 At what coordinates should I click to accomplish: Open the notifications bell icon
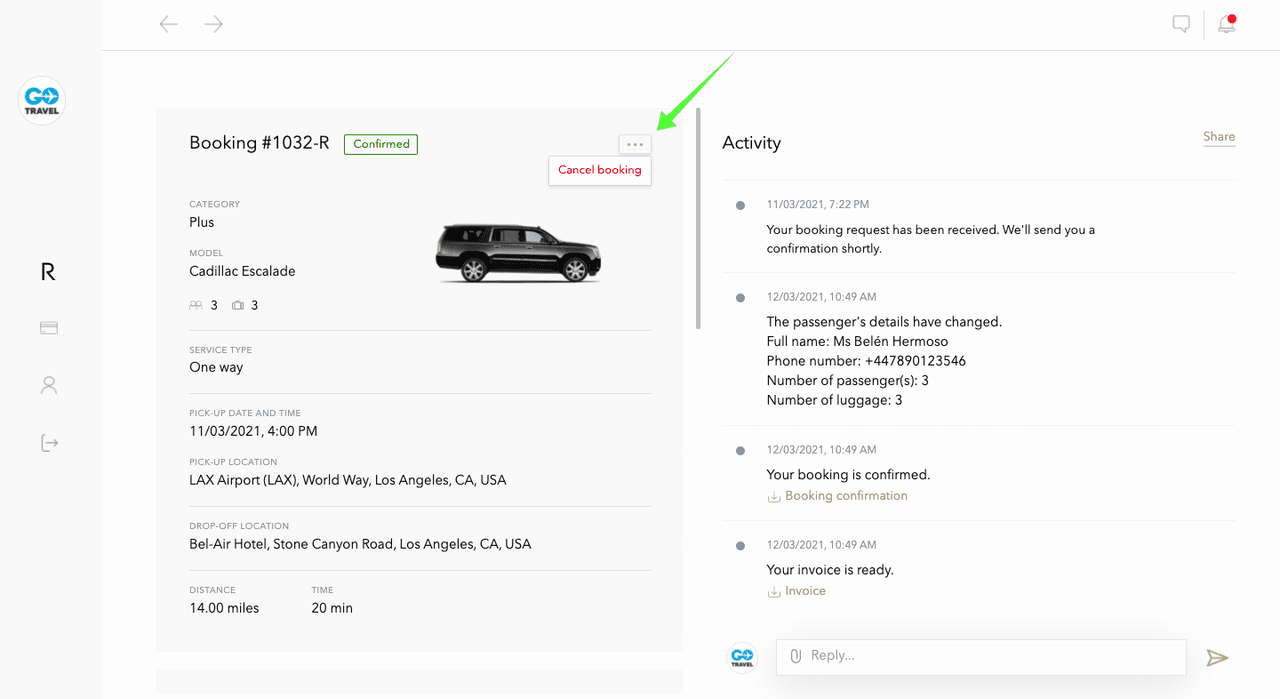pyautogui.click(x=1226, y=24)
